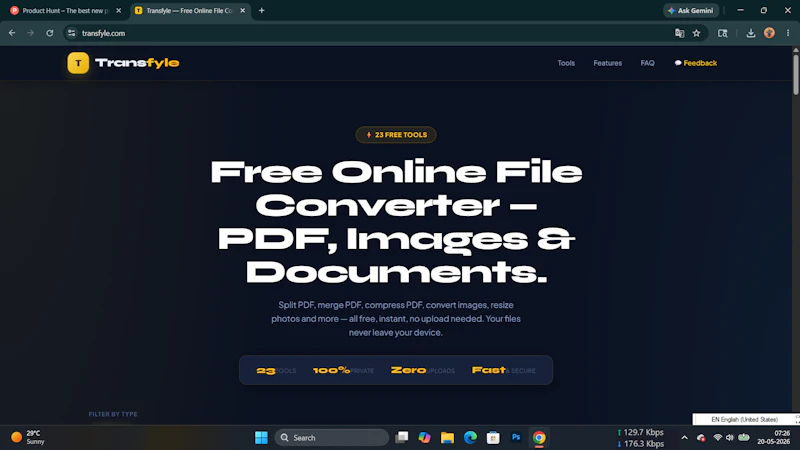Click the Ask Gemini button
This screenshot has height=450, width=800.
(691, 11)
